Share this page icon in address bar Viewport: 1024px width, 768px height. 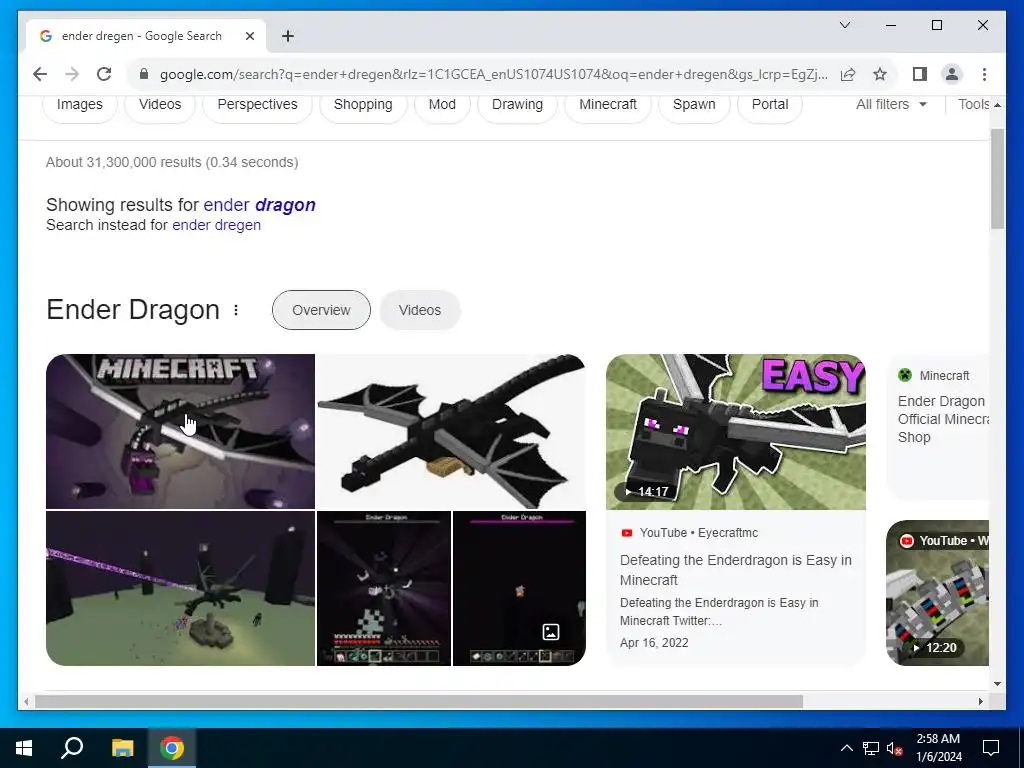pyautogui.click(x=848, y=74)
